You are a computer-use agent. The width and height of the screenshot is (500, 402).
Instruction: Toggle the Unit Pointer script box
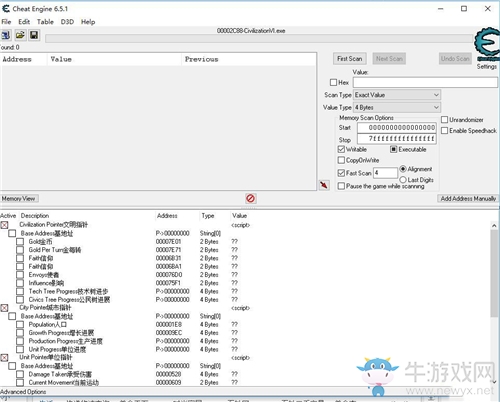4,358
